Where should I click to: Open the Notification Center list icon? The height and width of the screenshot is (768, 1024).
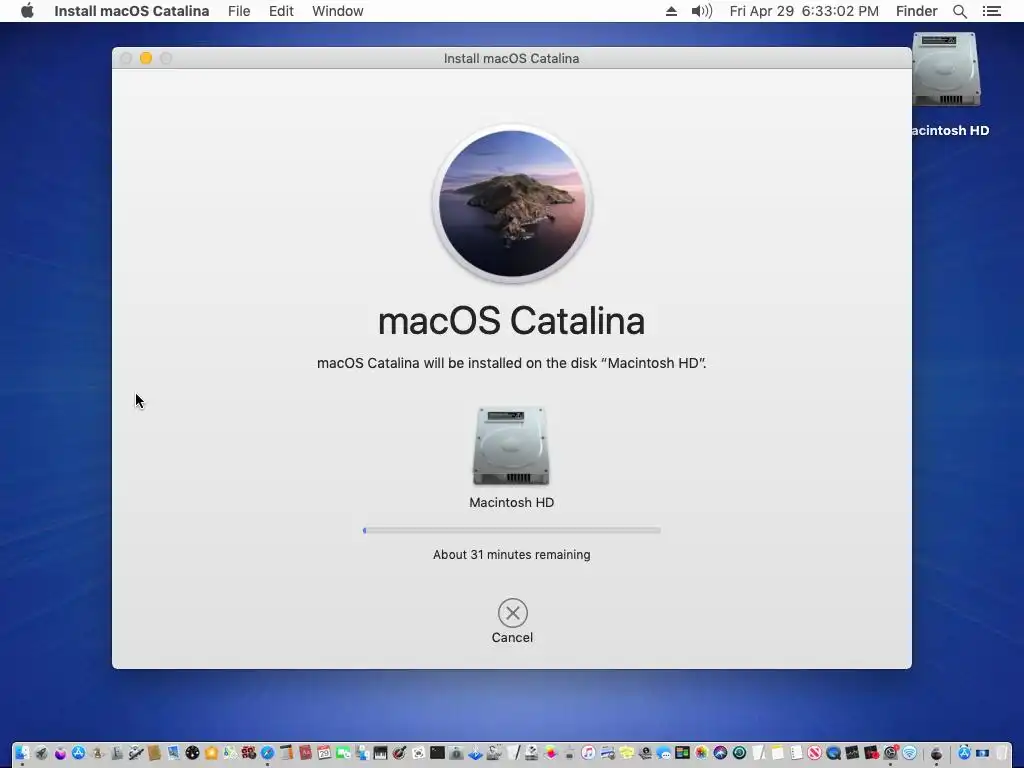click(991, 11)
